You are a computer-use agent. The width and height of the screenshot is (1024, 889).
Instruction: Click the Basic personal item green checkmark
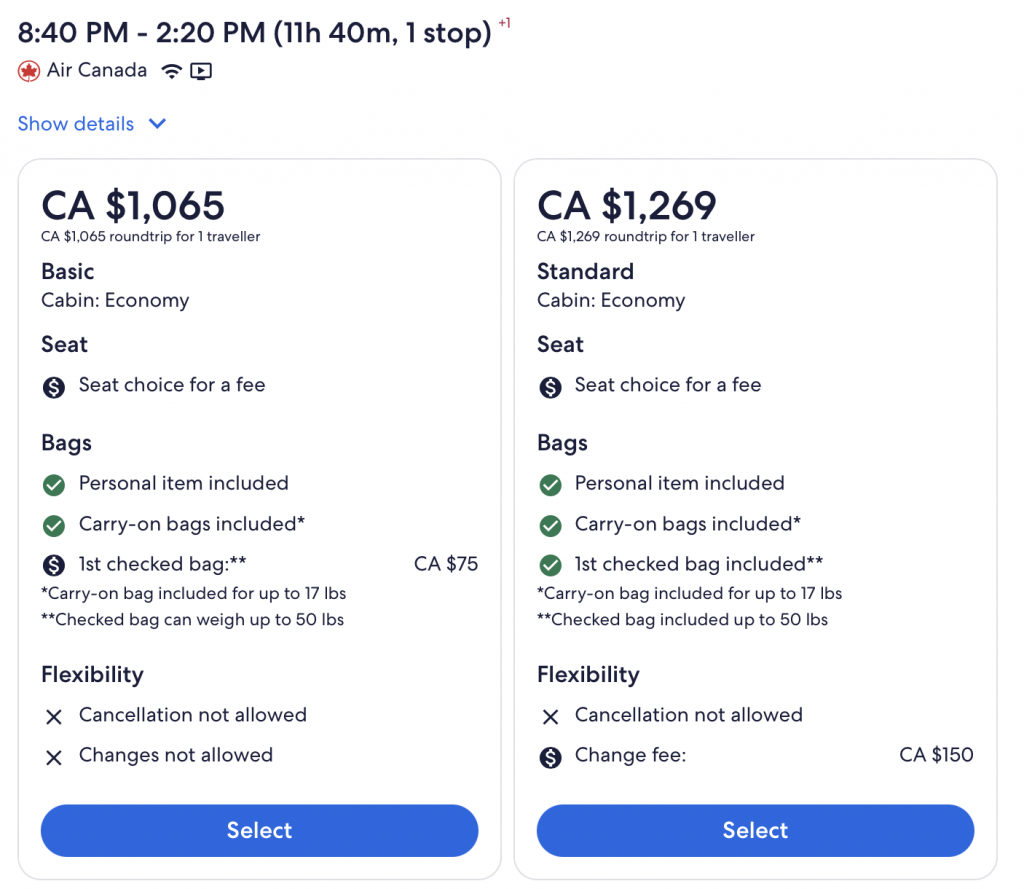[x=54, y=485]
